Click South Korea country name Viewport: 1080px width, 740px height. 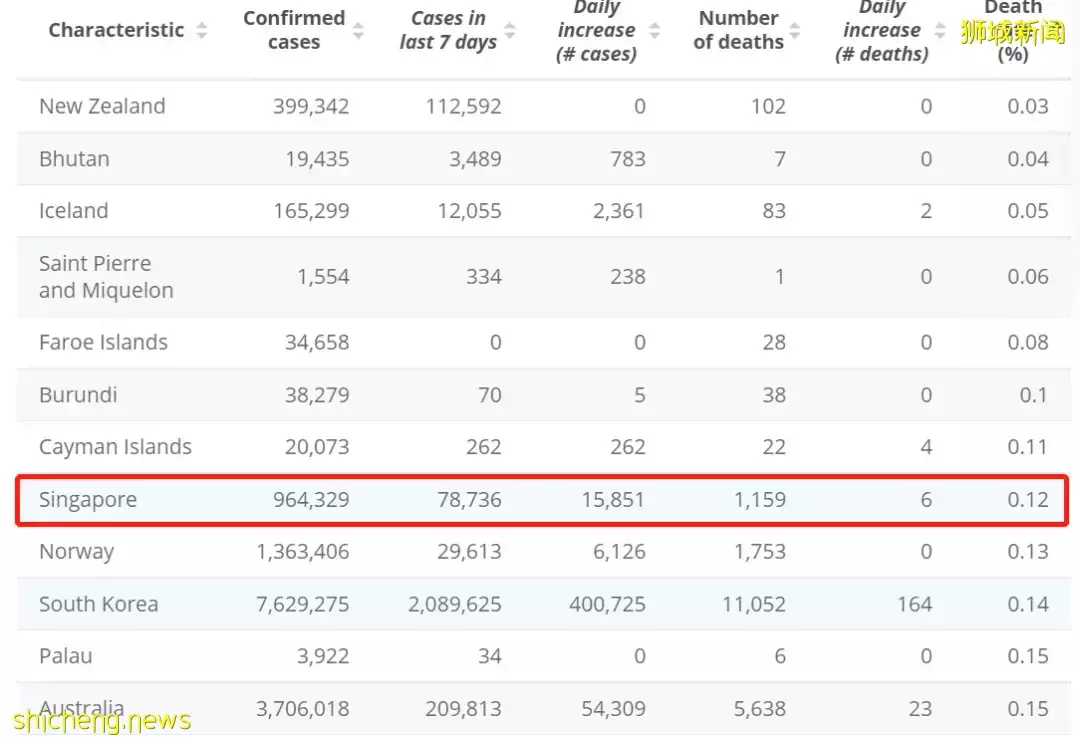(x=98, y=604)
